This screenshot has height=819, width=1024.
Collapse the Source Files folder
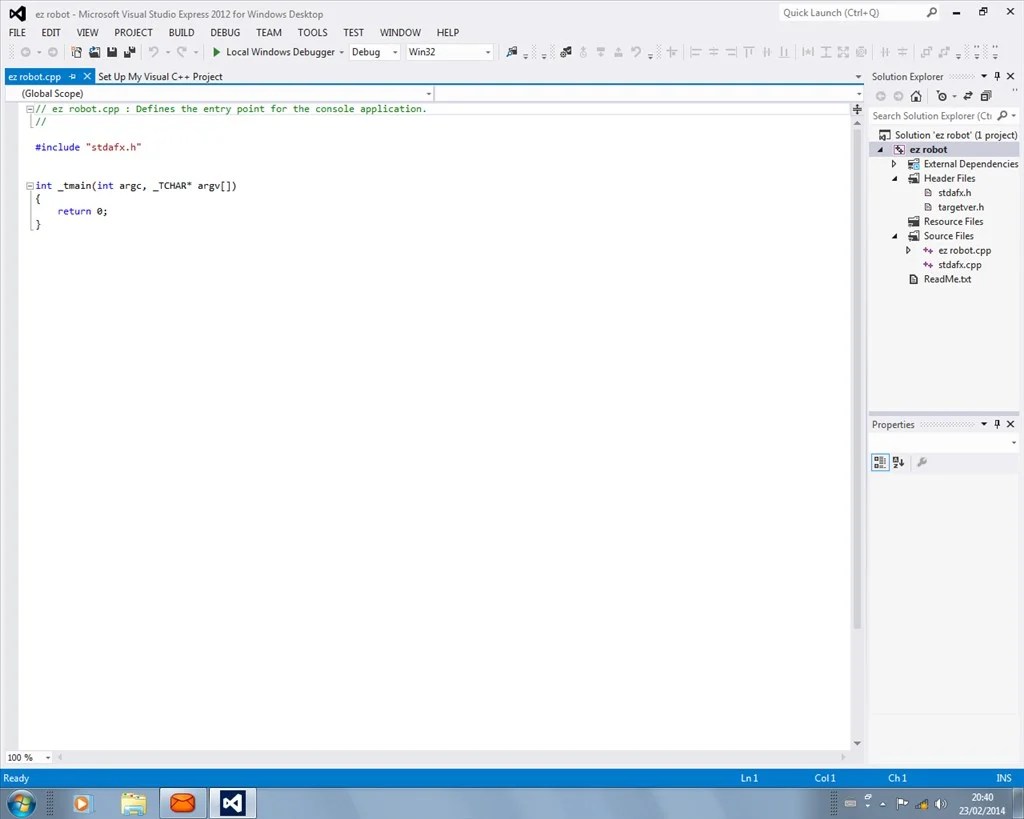pyautogui.click(x=895, y=236)
